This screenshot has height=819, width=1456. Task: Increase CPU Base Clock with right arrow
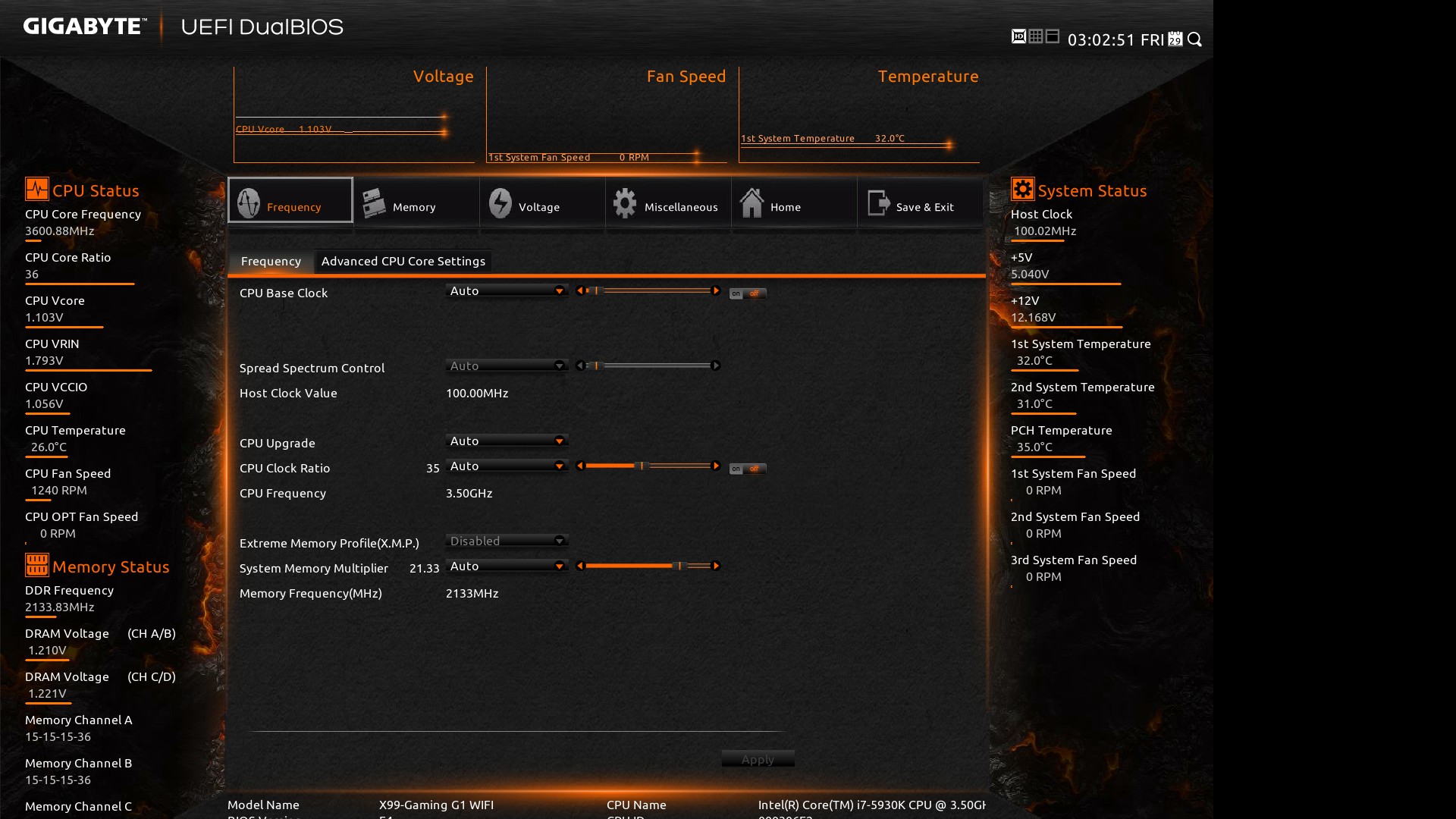click(715, 290)
